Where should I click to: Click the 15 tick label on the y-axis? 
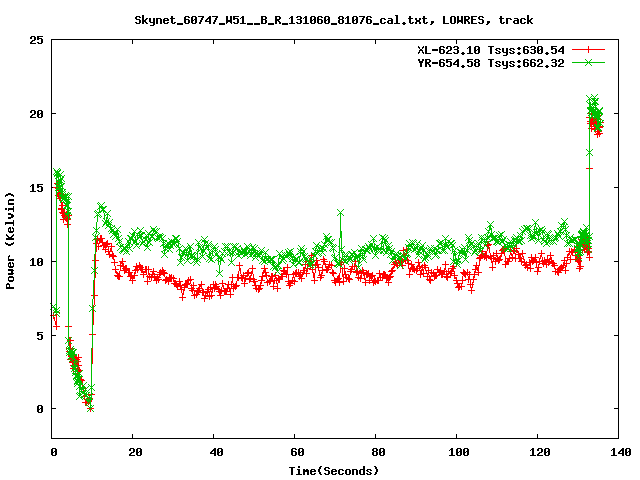pos(35,188)
